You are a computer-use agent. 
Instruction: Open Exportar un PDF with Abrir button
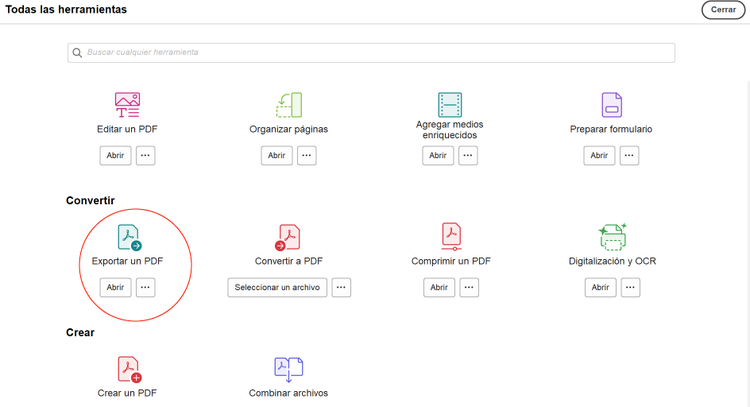click(115, 287)
